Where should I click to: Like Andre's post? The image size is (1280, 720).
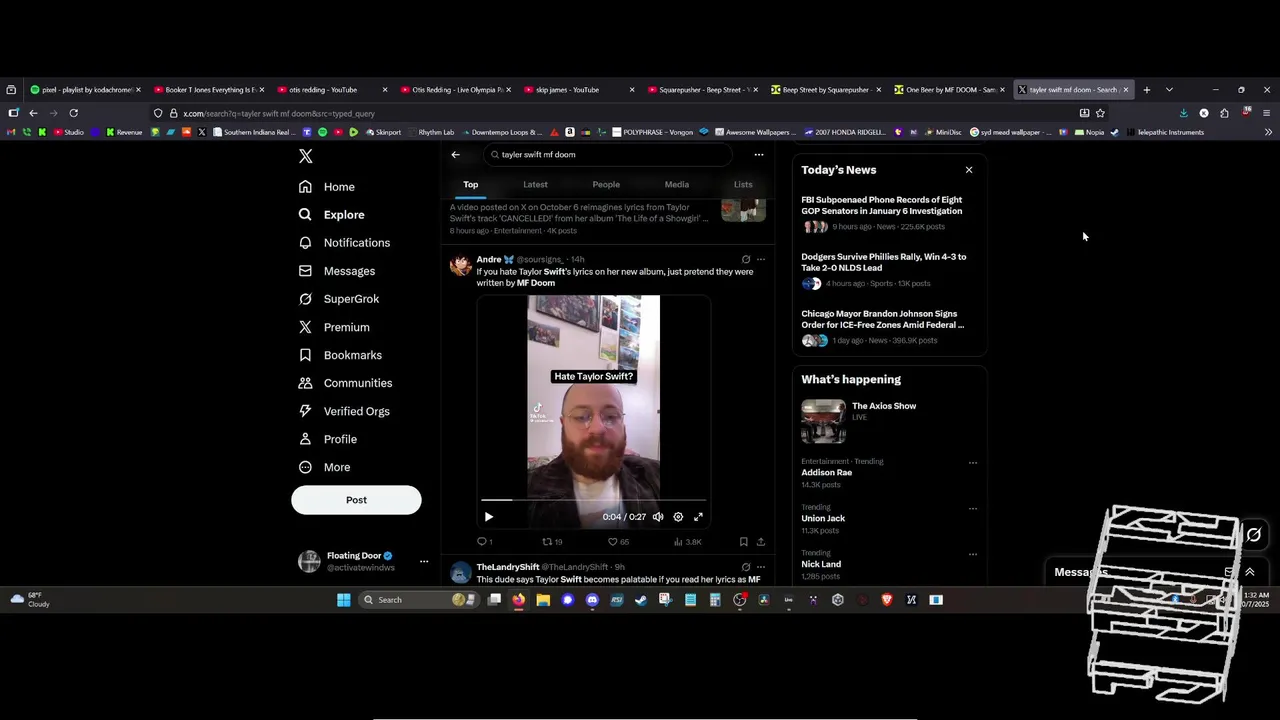pyautogui.click(x=618, y=542)
